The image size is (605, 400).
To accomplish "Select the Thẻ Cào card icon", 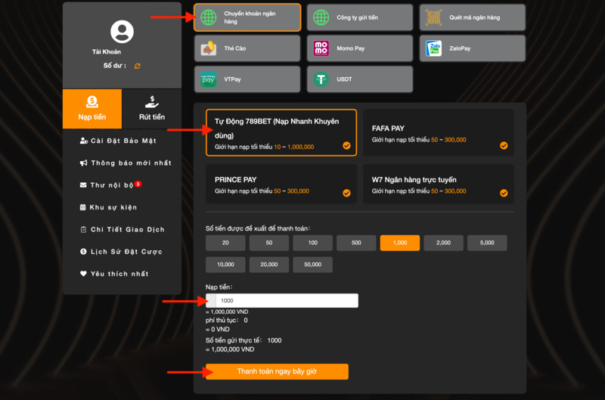I will point(208,48).
